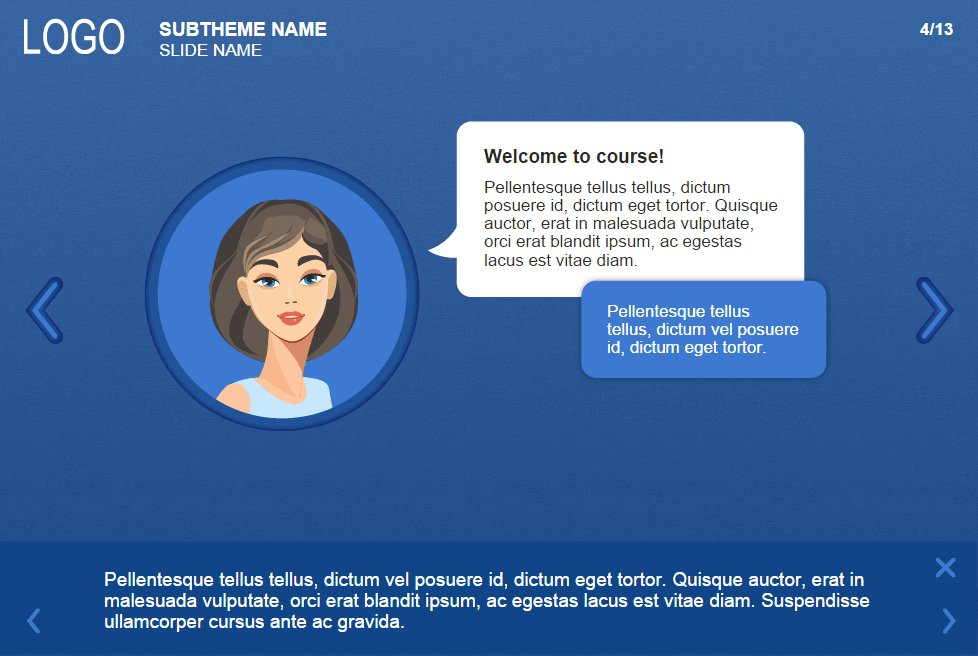Click the caption text starting 'Pellentesque tellus tellus, dictum vel'

click(487, 601)
